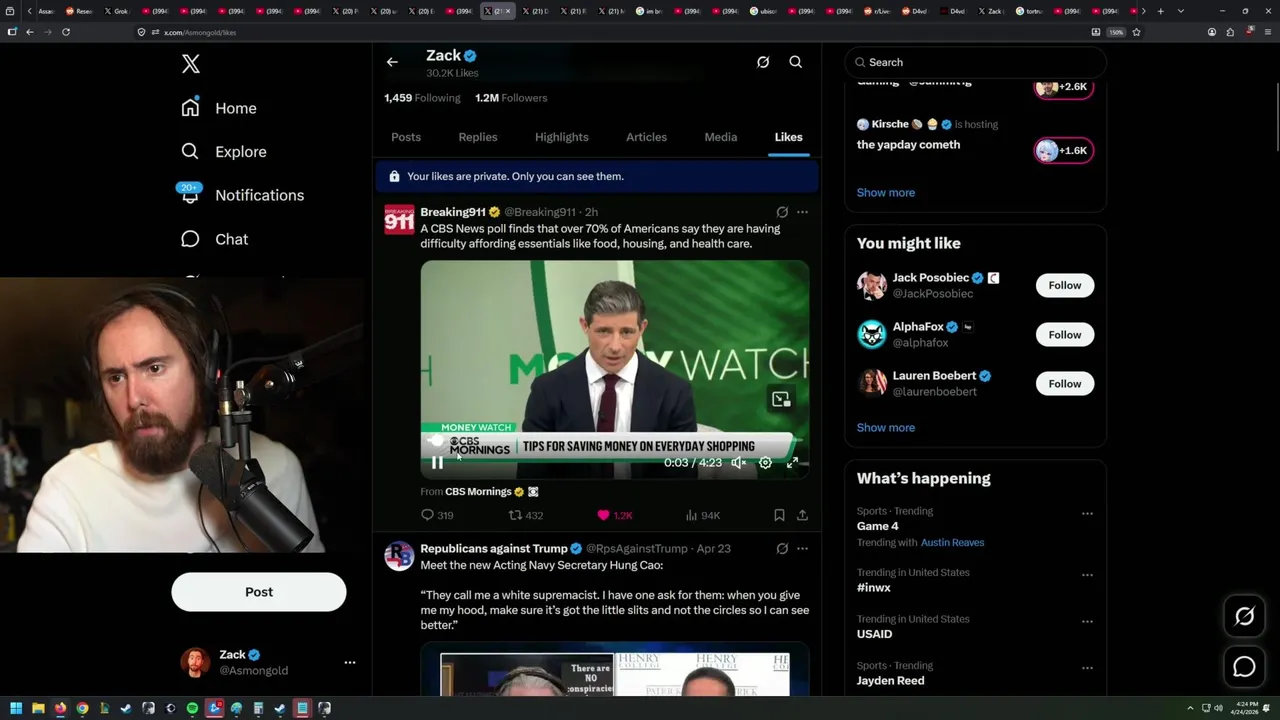Show more live spaces
Viewport: 1280px width, 720px height.
click(886, 192)
